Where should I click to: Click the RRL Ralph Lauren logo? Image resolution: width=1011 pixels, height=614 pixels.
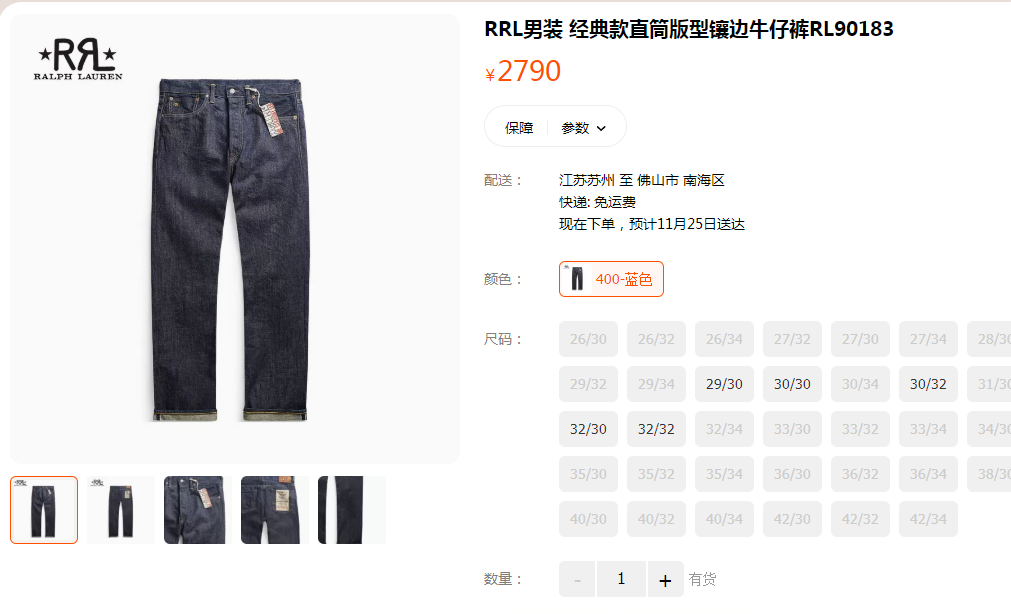78,59
